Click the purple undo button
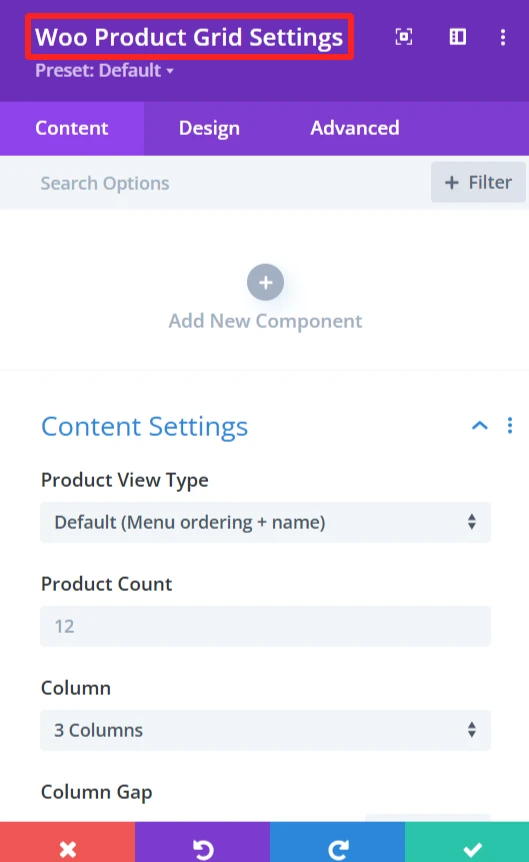 tap(202, 842)
